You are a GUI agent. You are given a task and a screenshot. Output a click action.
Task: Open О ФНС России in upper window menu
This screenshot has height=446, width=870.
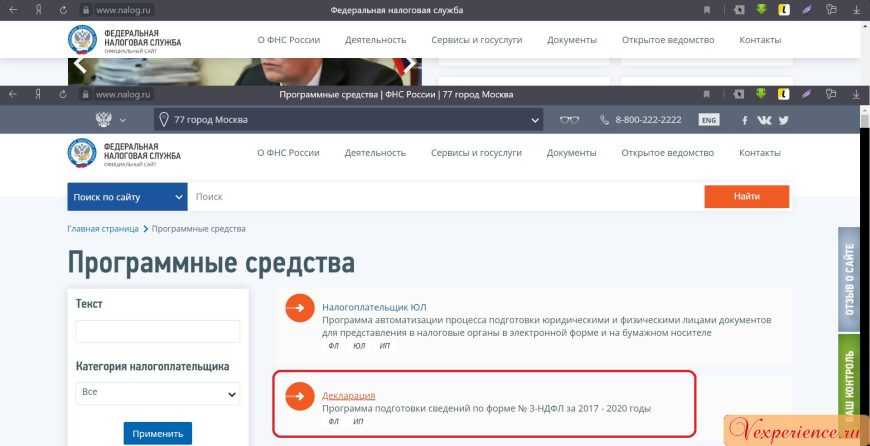pyautogui.click(x=289, y=40)
